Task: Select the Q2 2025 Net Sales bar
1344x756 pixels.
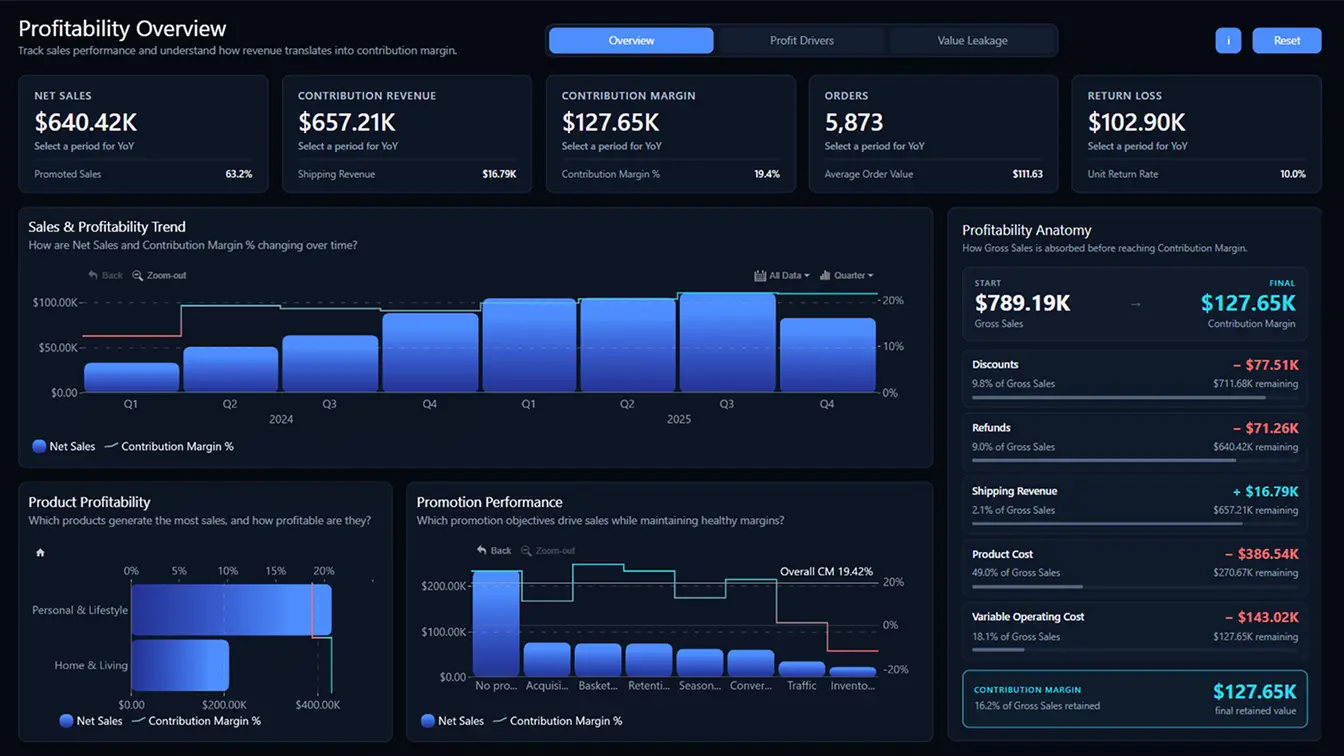Action: tap(627, 346)
